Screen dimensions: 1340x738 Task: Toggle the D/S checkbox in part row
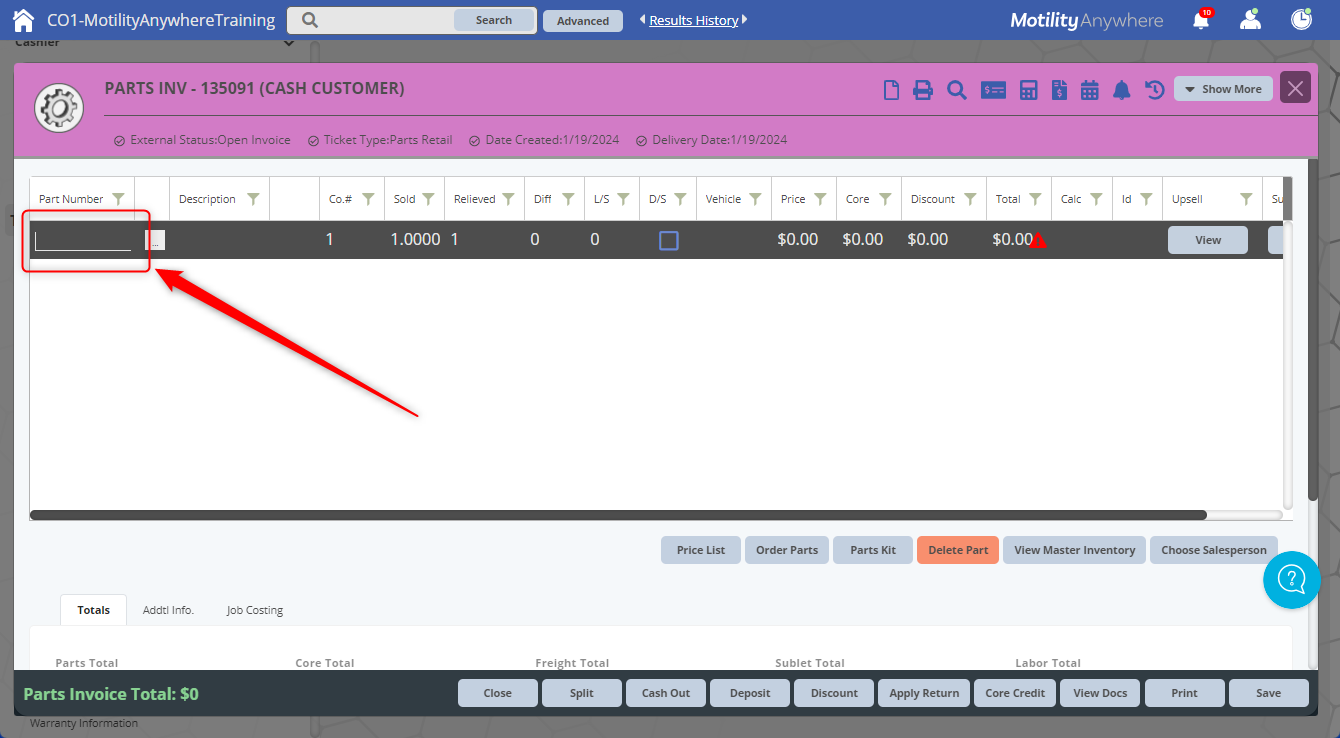(669, 240)
